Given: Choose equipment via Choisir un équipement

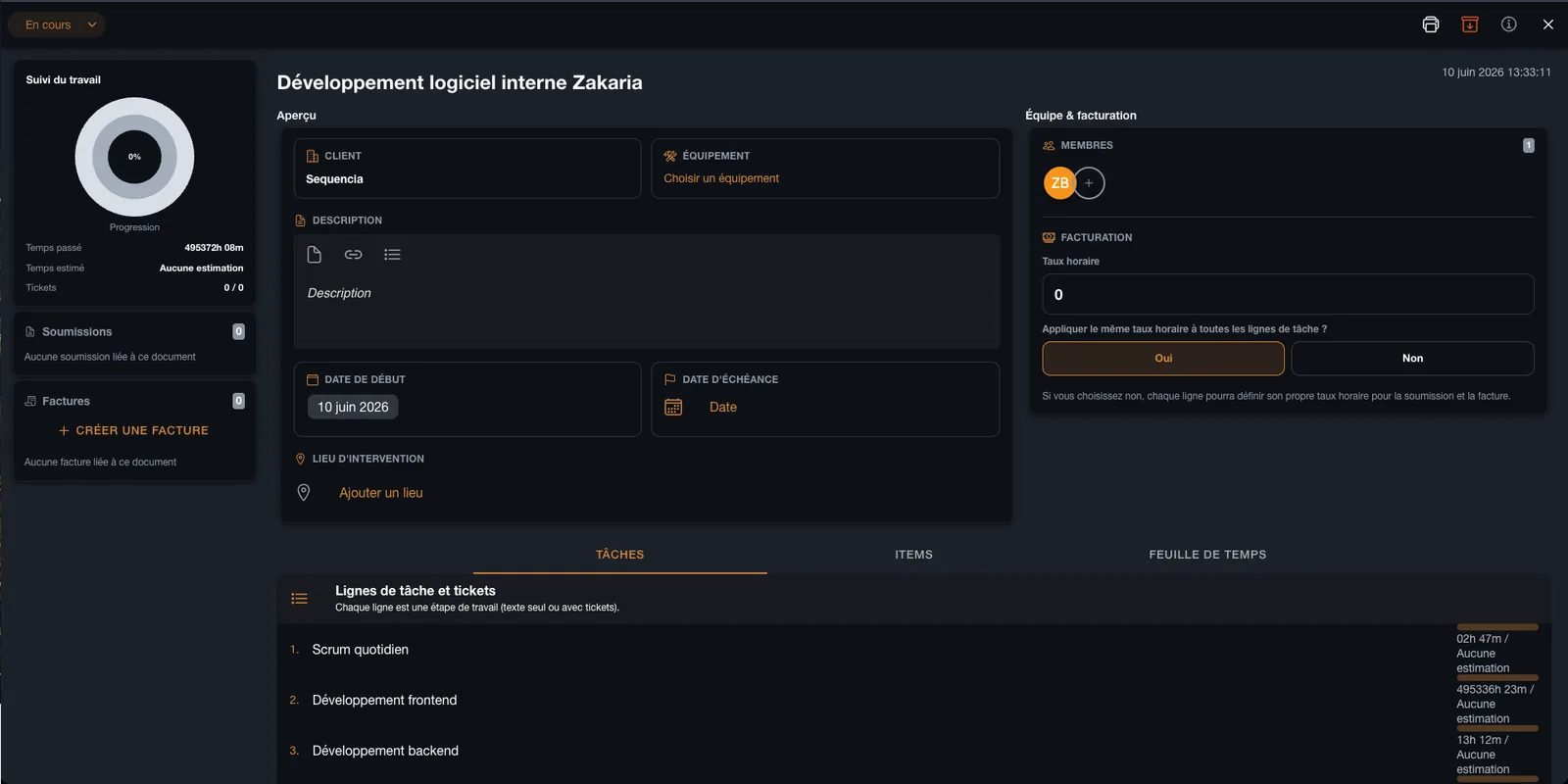Looking at the screenshot, I should tap(721, 178).
